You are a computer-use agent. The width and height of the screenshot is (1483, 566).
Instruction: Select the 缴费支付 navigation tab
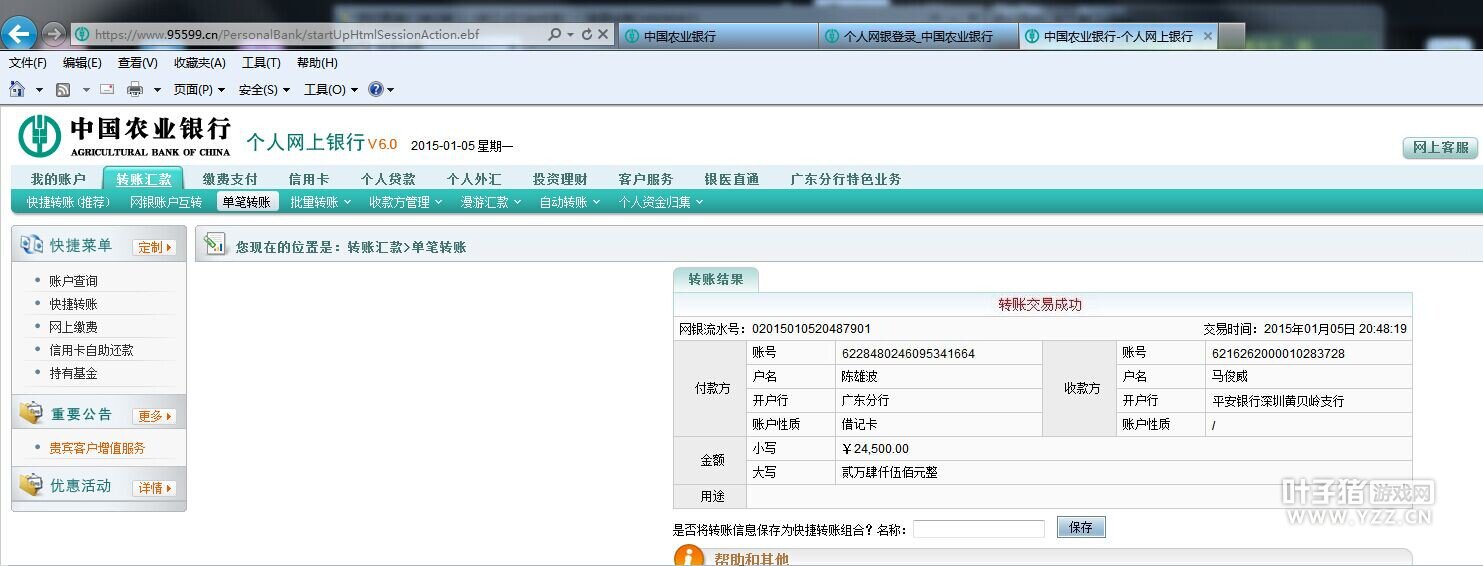click(x=230, y=179)
